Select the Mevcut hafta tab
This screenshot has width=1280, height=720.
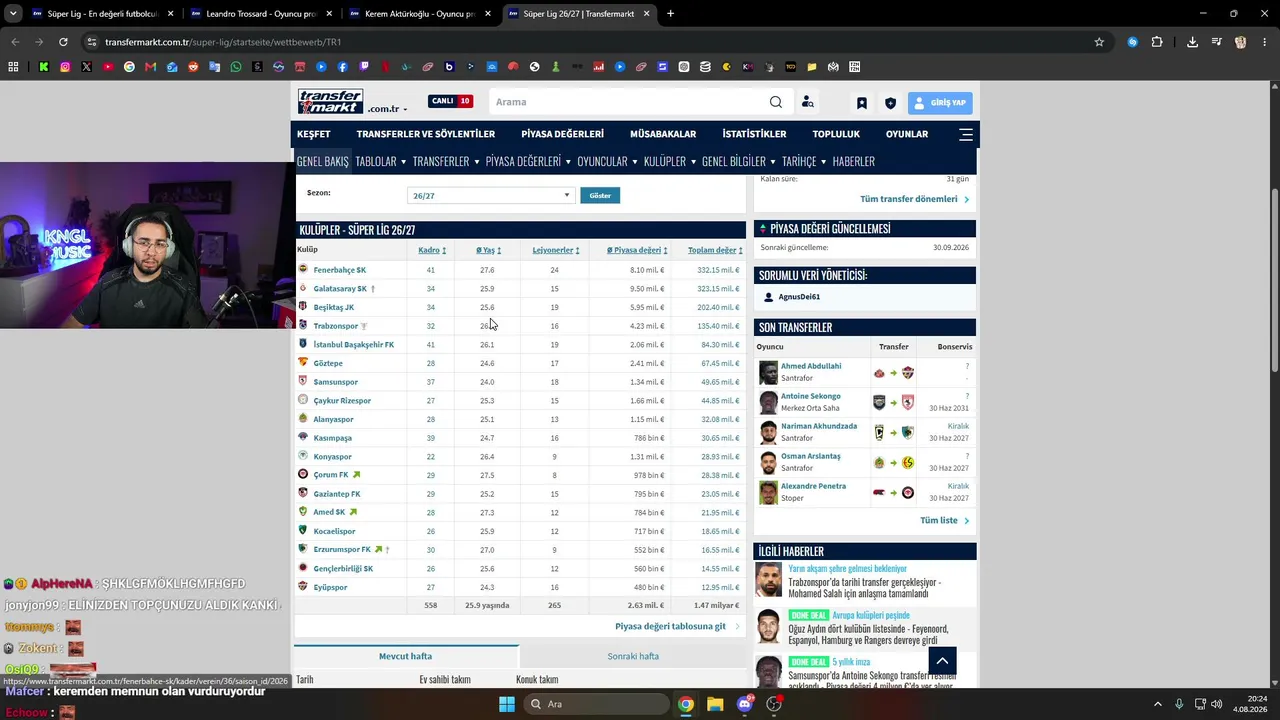pyautogui.click(x=406, y=656)
